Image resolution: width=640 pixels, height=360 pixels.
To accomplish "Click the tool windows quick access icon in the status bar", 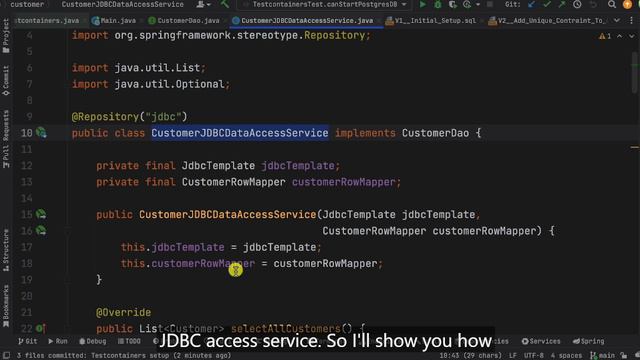I will (x=6, y=356).
